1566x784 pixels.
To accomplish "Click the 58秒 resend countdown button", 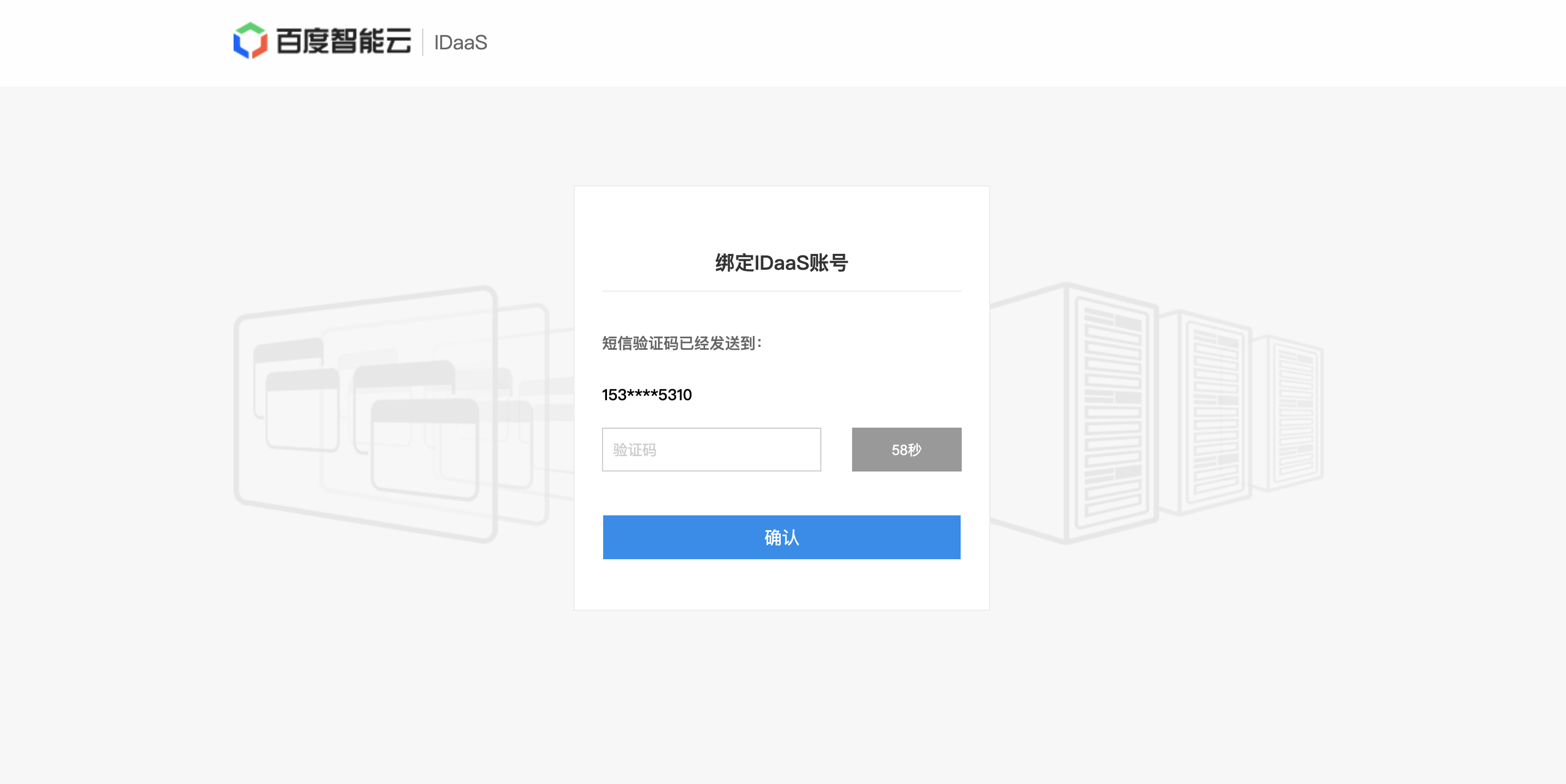I will tap(906, 450).
